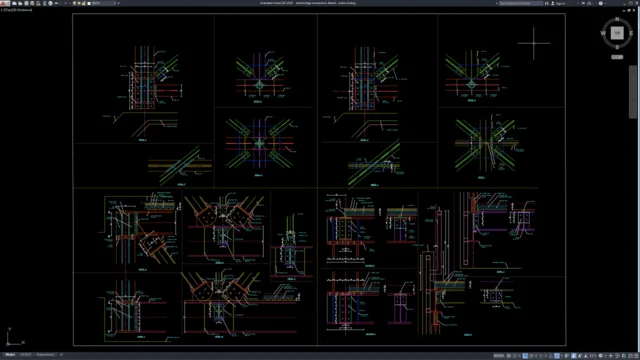Open the workspace settings gear in status bar
This screenshot has height=360, width=640.
[x=600, y=356]
